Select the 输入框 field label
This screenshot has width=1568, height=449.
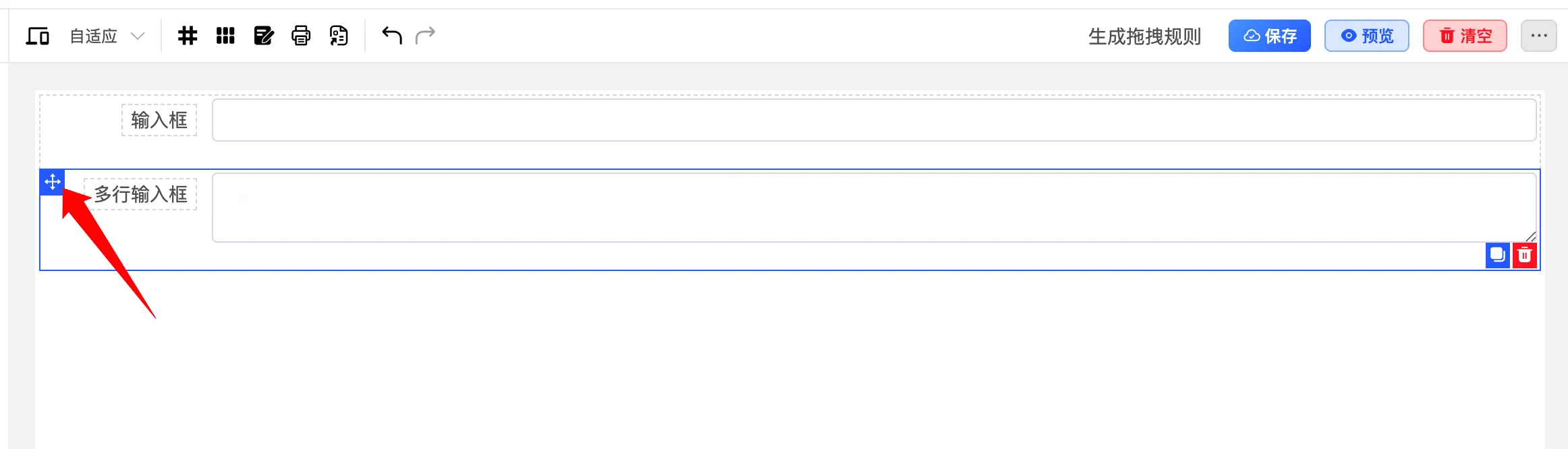coord(159,120)
